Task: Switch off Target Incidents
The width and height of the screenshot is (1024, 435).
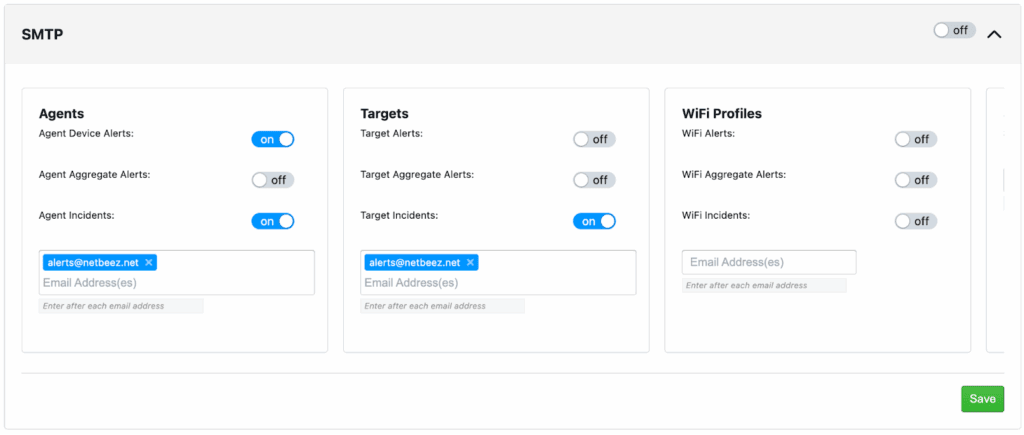Action: click(x=594, y=221)
